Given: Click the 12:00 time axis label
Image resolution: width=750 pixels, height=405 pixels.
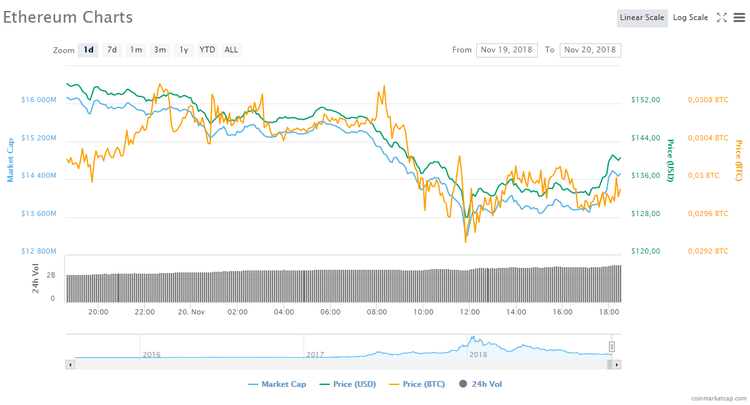Looking at the screenshot, I should pos(470,312).
